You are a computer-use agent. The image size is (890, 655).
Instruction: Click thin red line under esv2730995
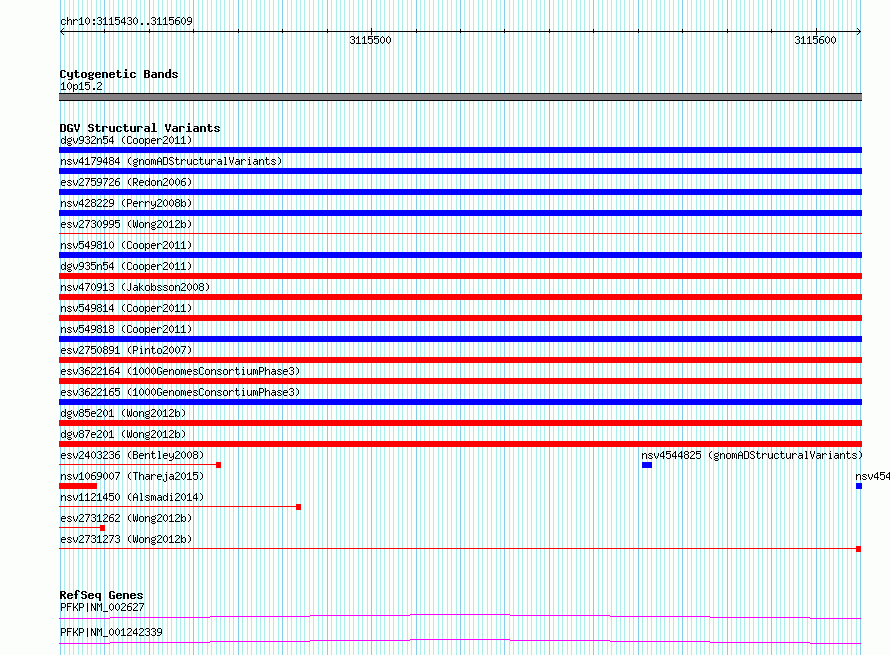click(x=460, y=233)
